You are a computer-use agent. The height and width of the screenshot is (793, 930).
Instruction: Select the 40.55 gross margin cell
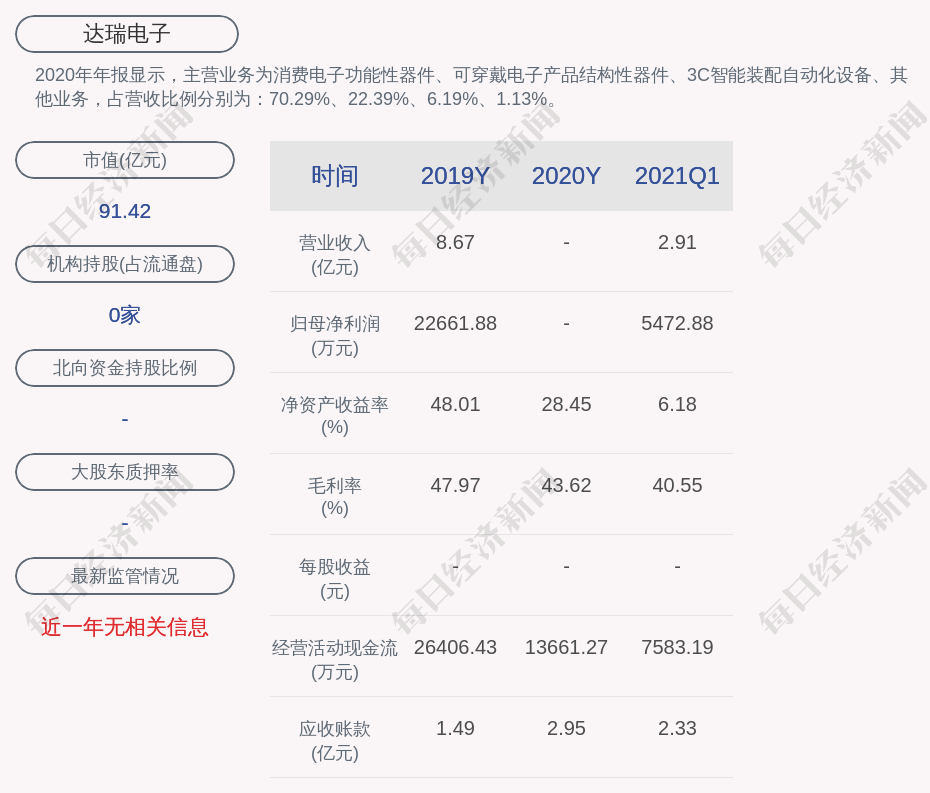[677, 486]
